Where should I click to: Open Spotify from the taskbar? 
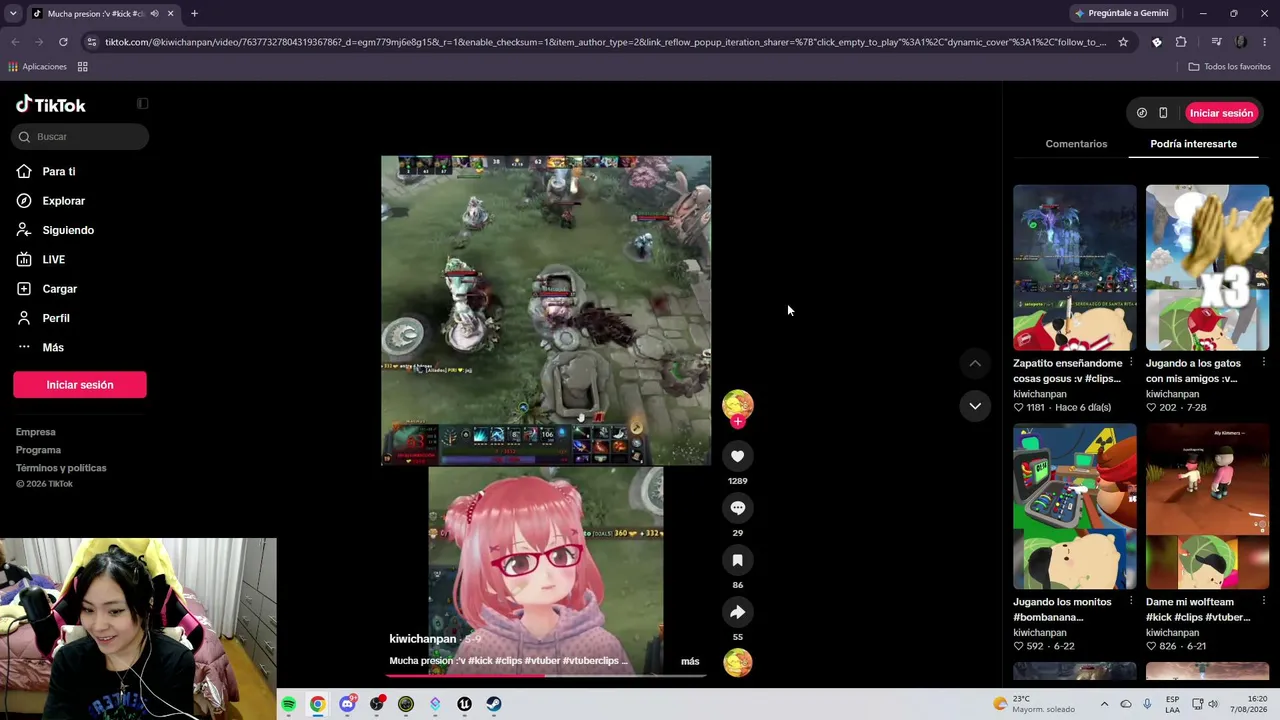point(288,704)
